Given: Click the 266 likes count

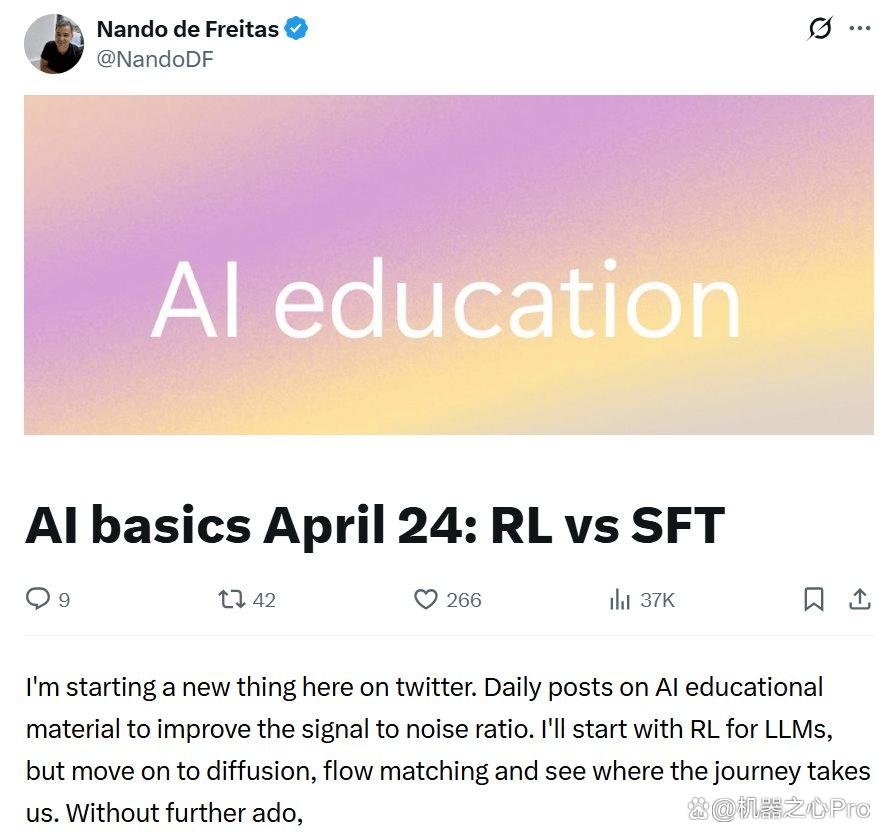Looking at the screenshot, I should [x=464, y=600].
